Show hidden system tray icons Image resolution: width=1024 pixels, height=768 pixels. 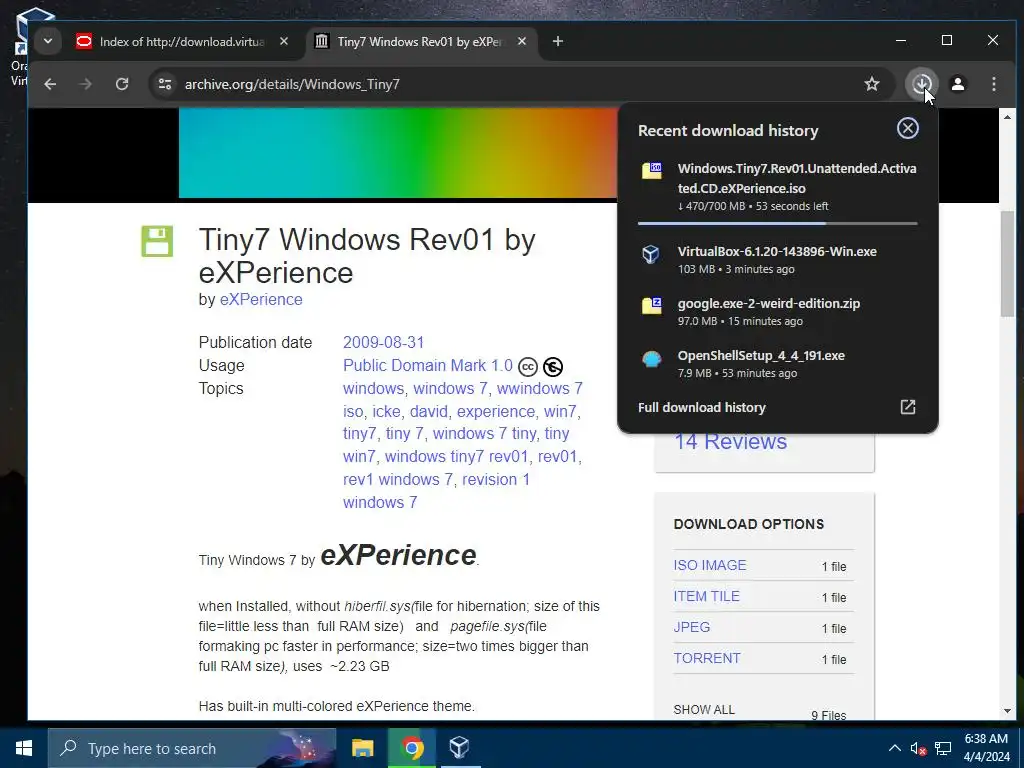click(x=895, y=748)
